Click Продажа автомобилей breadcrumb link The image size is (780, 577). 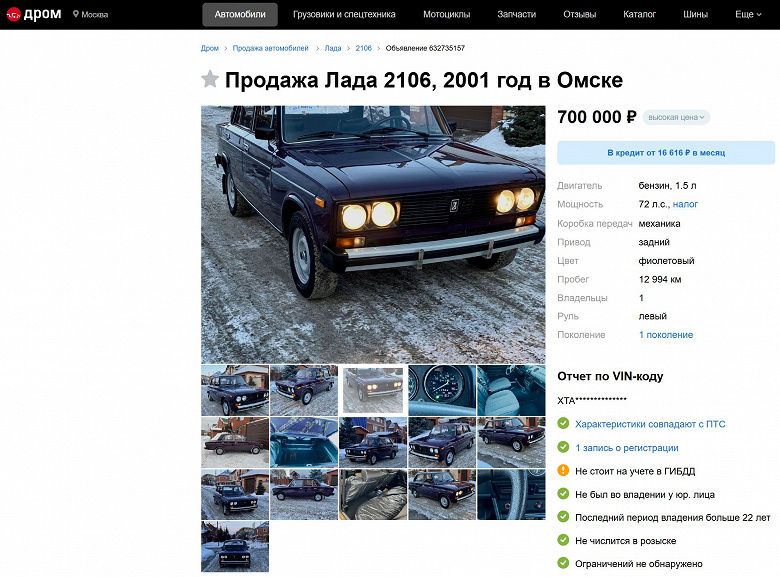[x=270, y=48]
